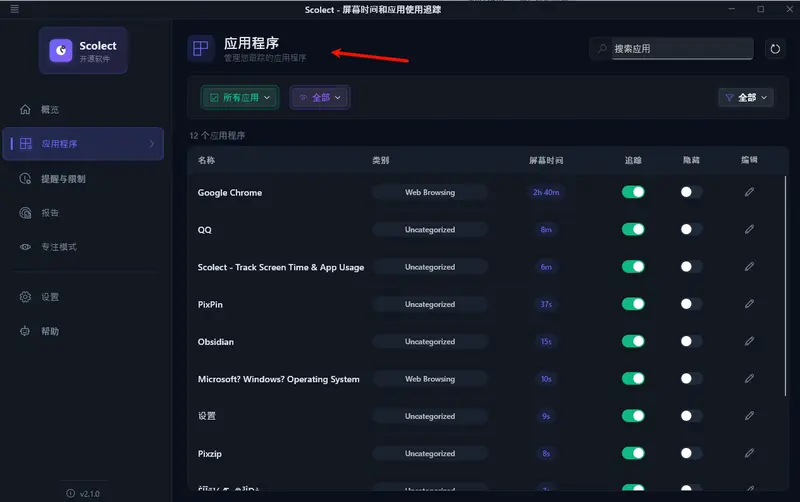The width and height of the screenshot is (800, 502).
Task: Open the 所有应用 filter dropdown
Action: 240,97
